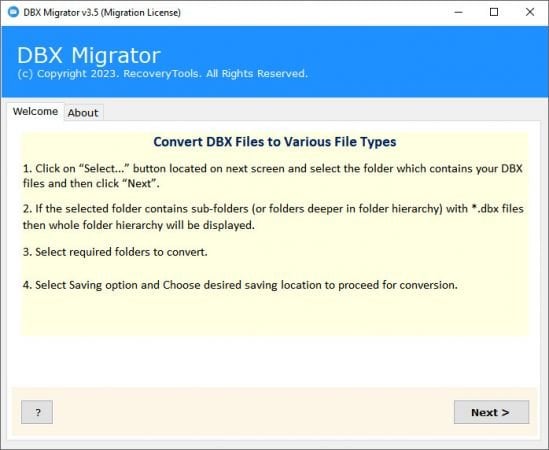Click empty yellow area beneath step 4
549x450 pixels.
tap(275, 313)
